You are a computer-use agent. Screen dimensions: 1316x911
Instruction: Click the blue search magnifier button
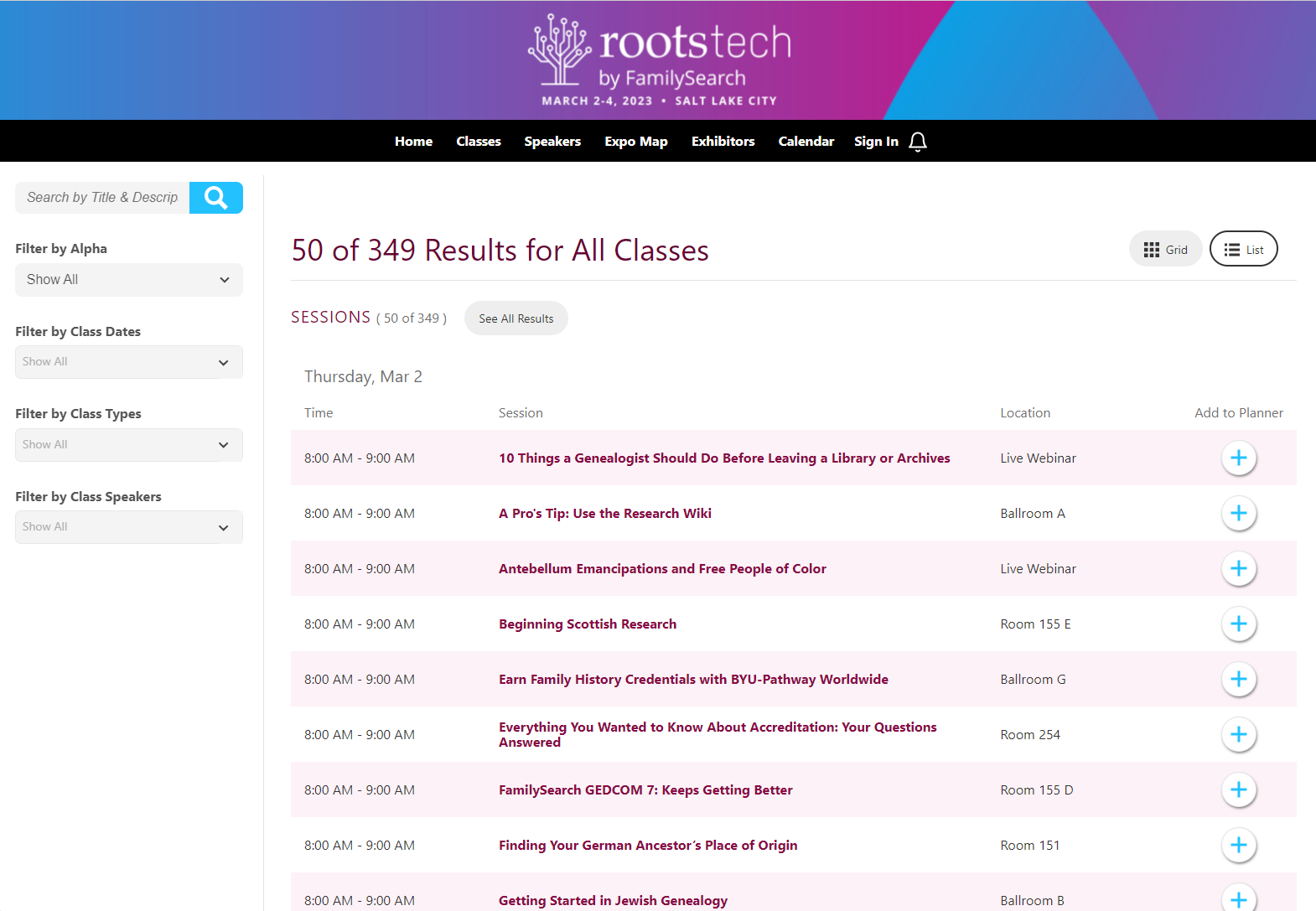(x=216, y=198)
